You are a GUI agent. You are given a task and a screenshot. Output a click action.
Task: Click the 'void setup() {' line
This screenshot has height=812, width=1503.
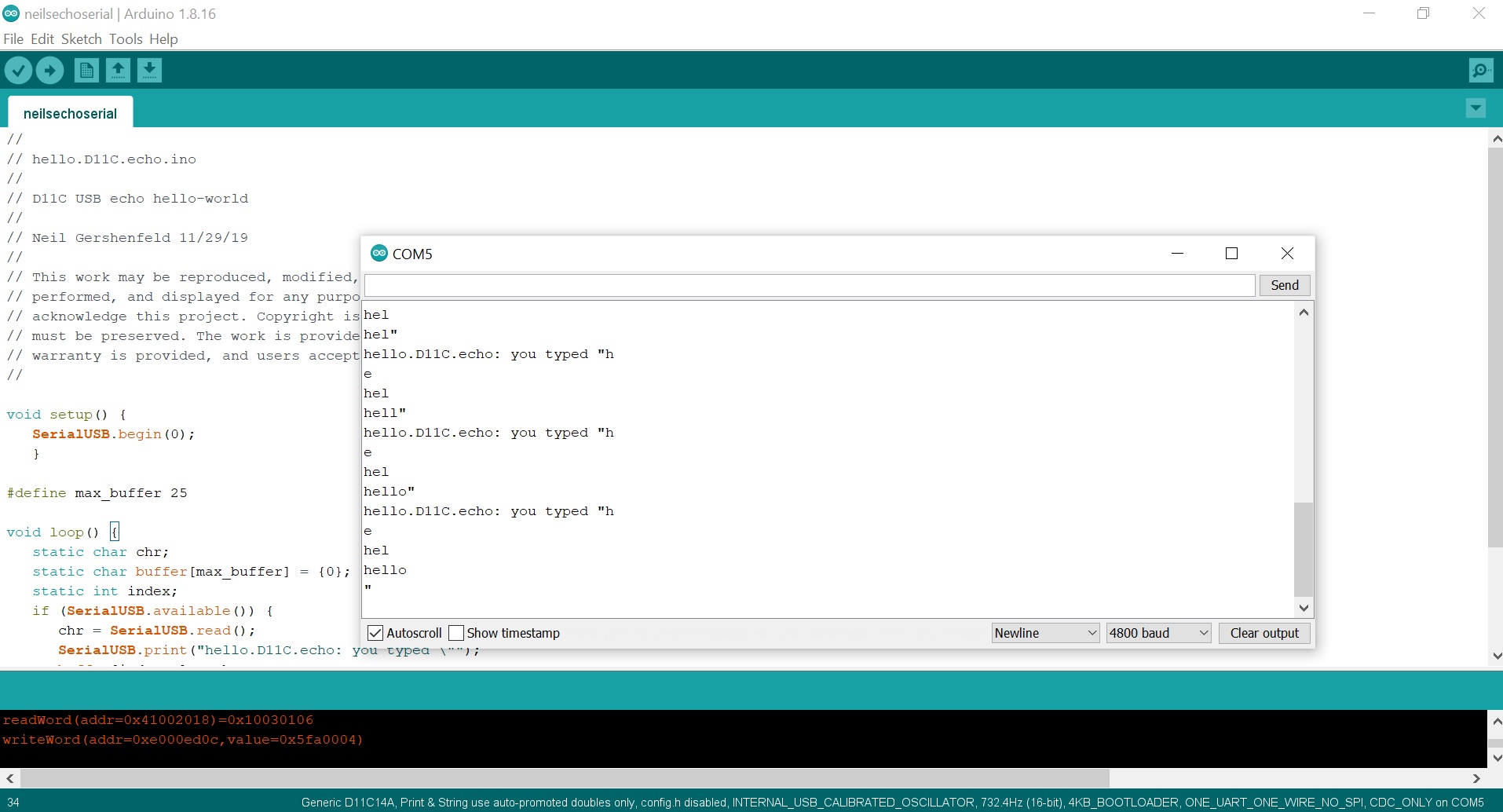[x=66, y=415]
